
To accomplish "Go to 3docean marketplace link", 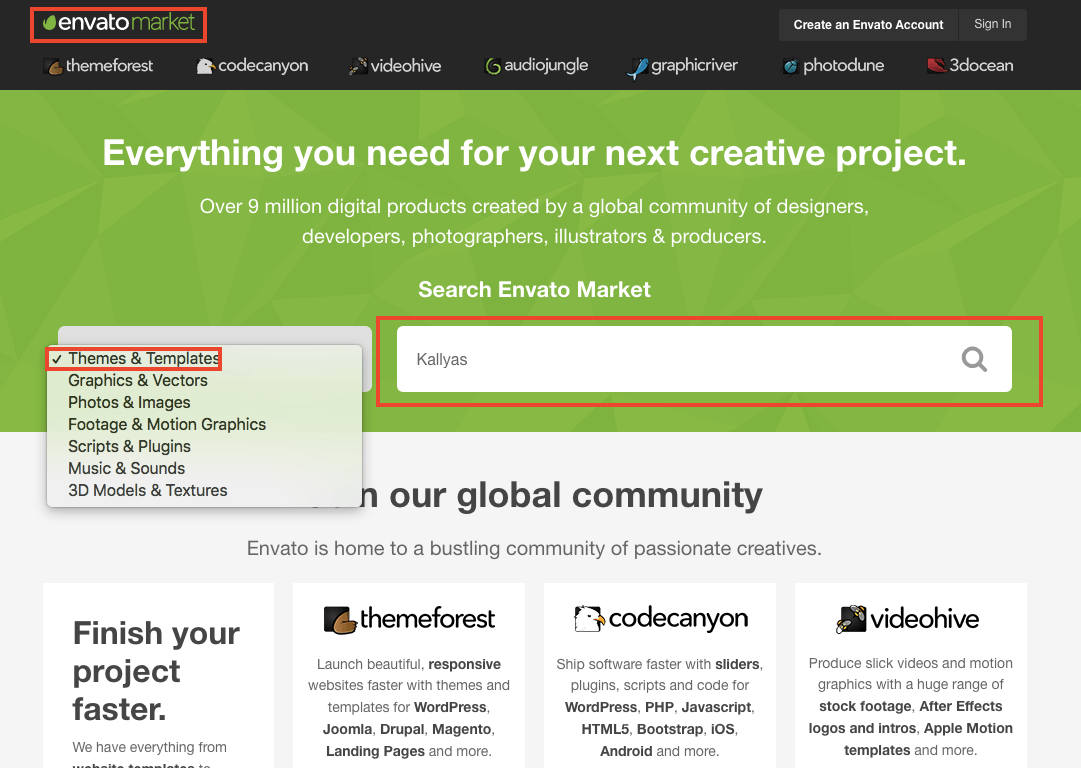I will (x=970, y=66).
